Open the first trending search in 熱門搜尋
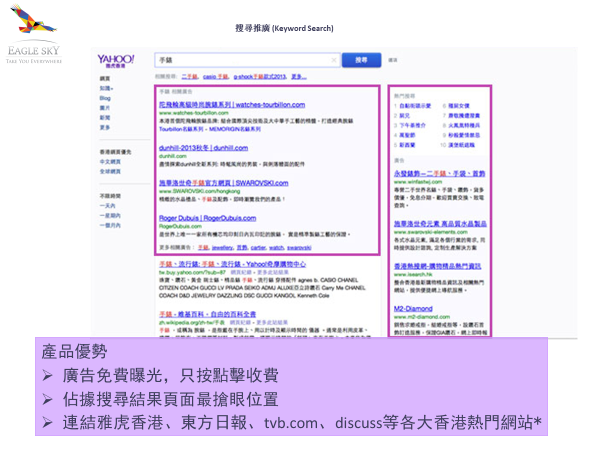 pyautogui.click(x=415, y=106)
